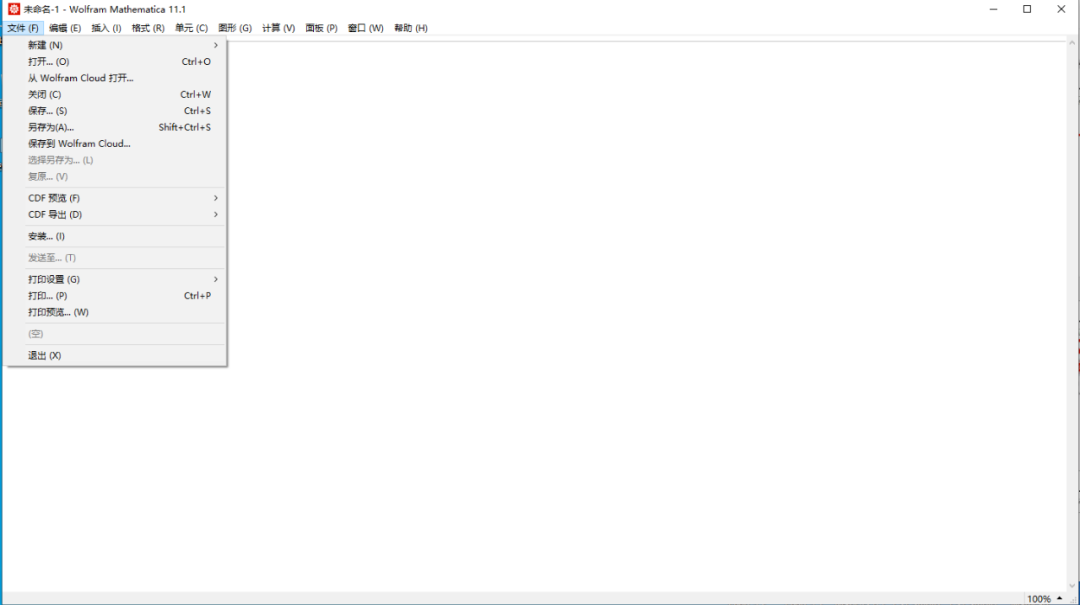Select 打印... (P) menu entry

116,296
